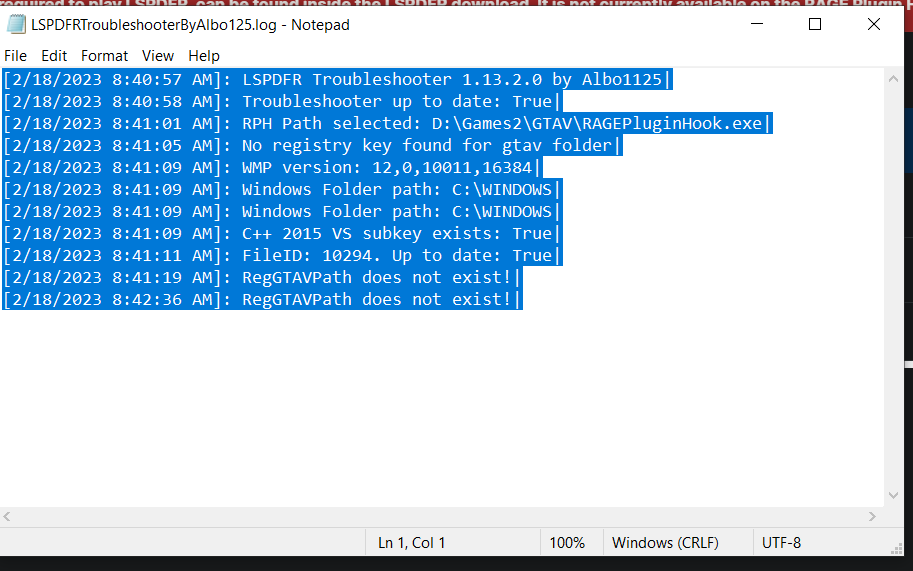Click the title 'LSPDFRTroubleshooterByAlbo125.log - Notepad'

point(190,25)
